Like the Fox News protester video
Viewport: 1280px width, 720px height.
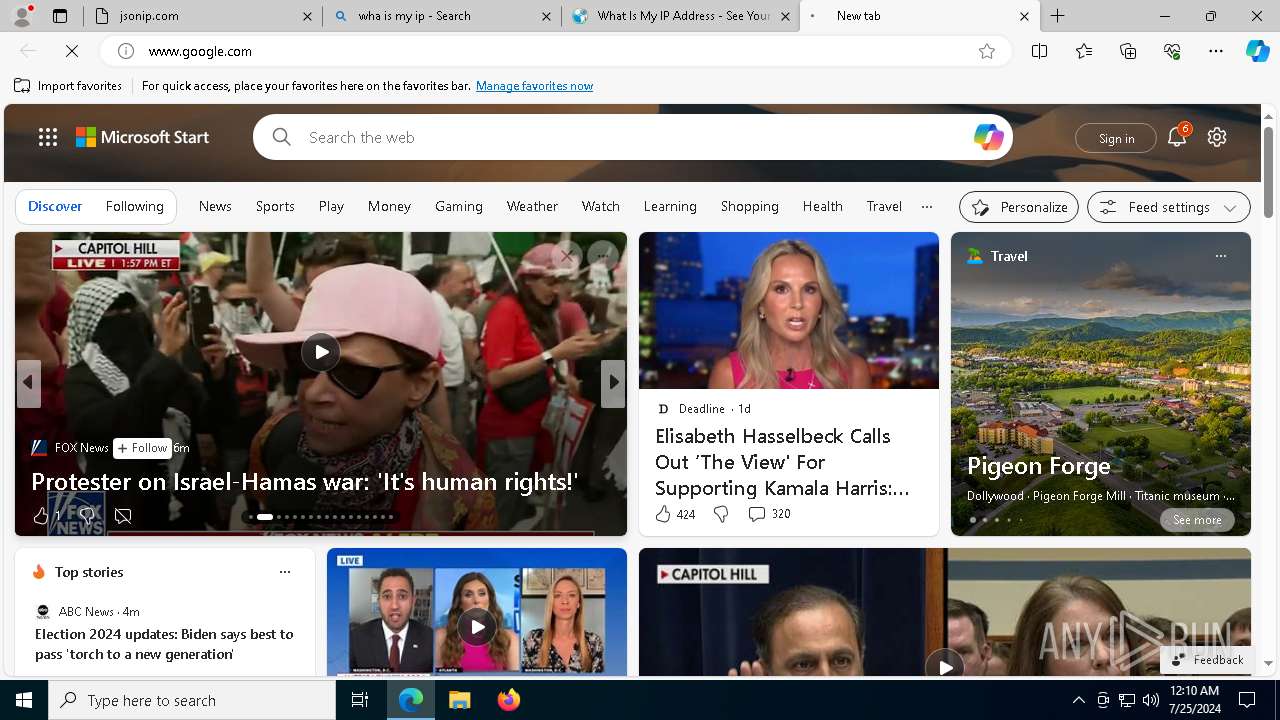point(41,516)
